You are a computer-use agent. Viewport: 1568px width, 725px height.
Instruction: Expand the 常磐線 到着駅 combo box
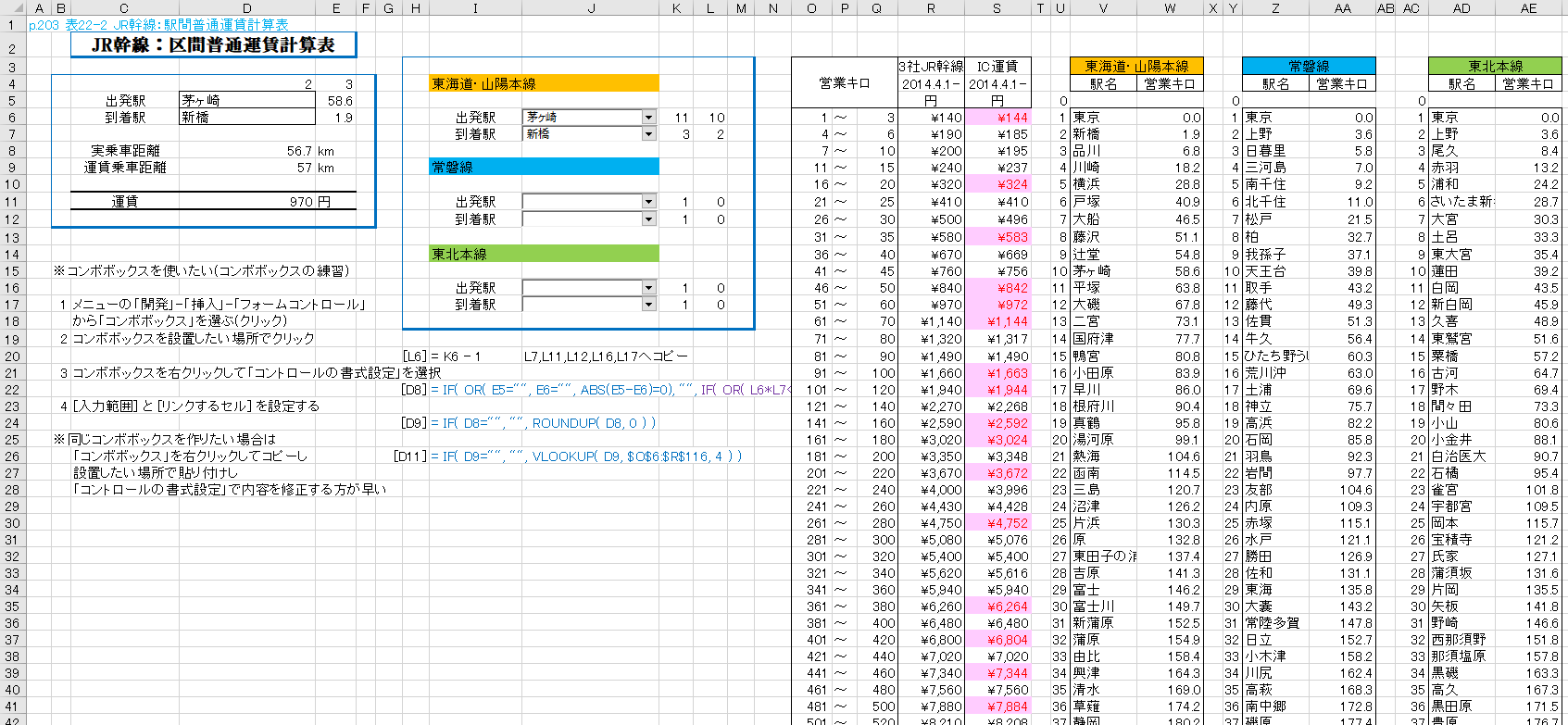tap(648, 219)
